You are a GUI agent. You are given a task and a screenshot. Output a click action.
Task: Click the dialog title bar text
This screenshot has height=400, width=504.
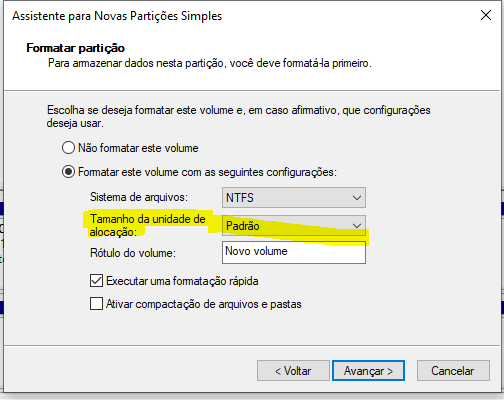tap(117, 16)
